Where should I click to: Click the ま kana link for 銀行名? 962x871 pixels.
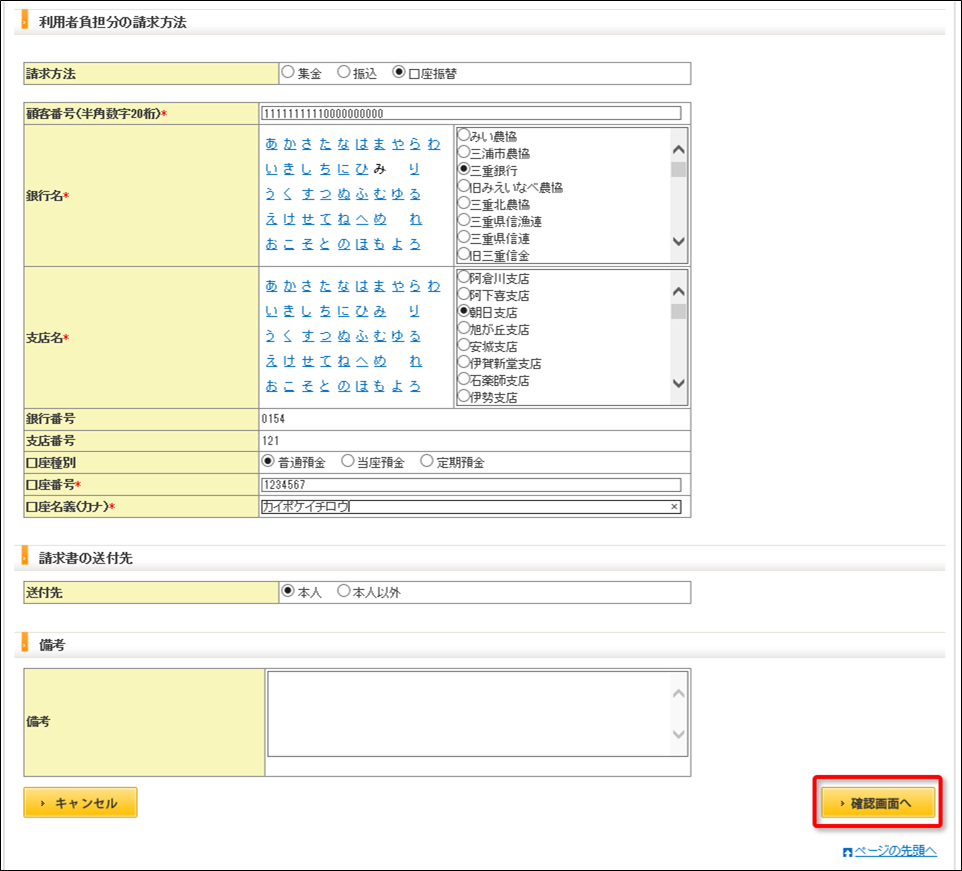(x=380, y=144)
